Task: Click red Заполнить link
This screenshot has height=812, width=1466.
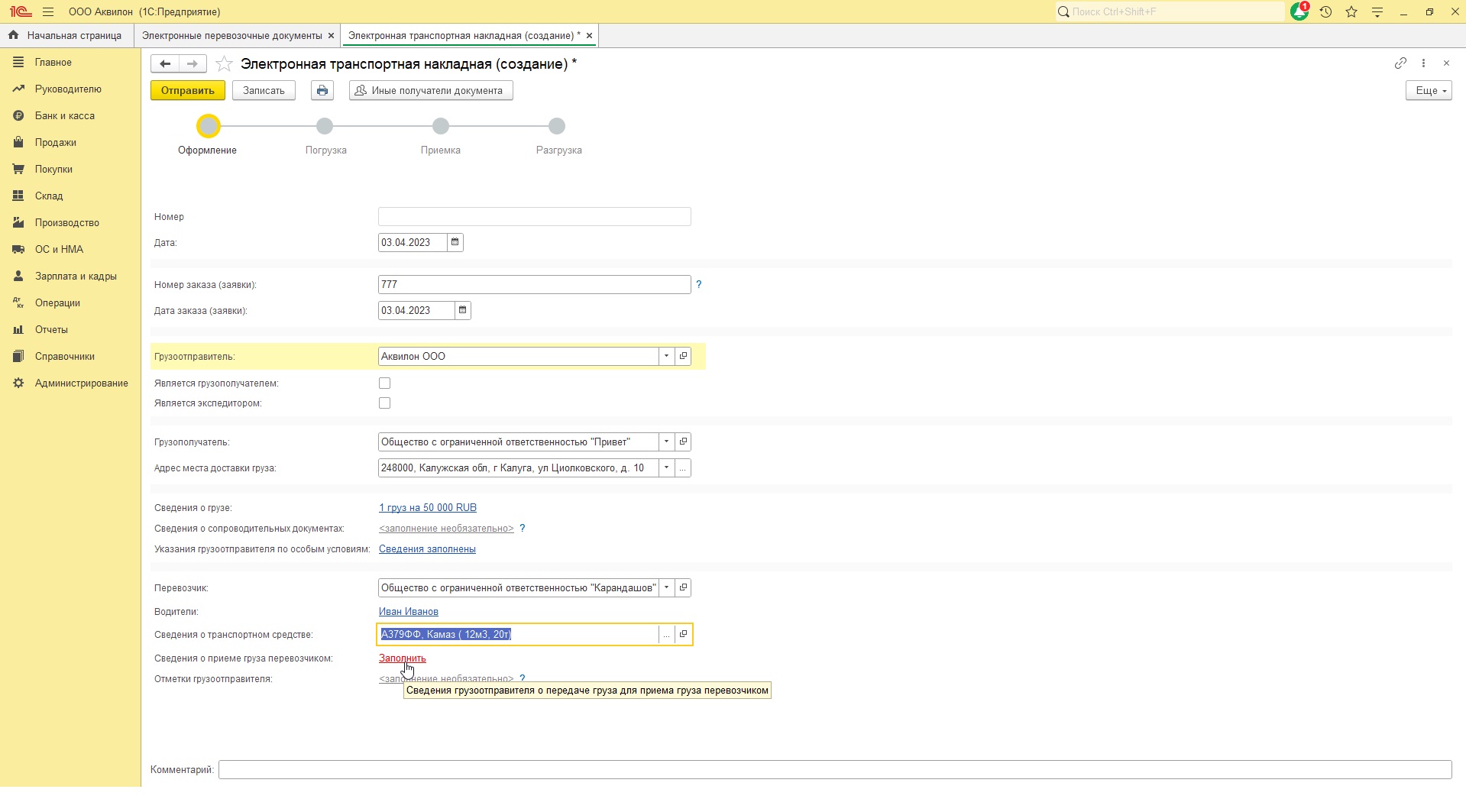Action: [x=403, y=658]
